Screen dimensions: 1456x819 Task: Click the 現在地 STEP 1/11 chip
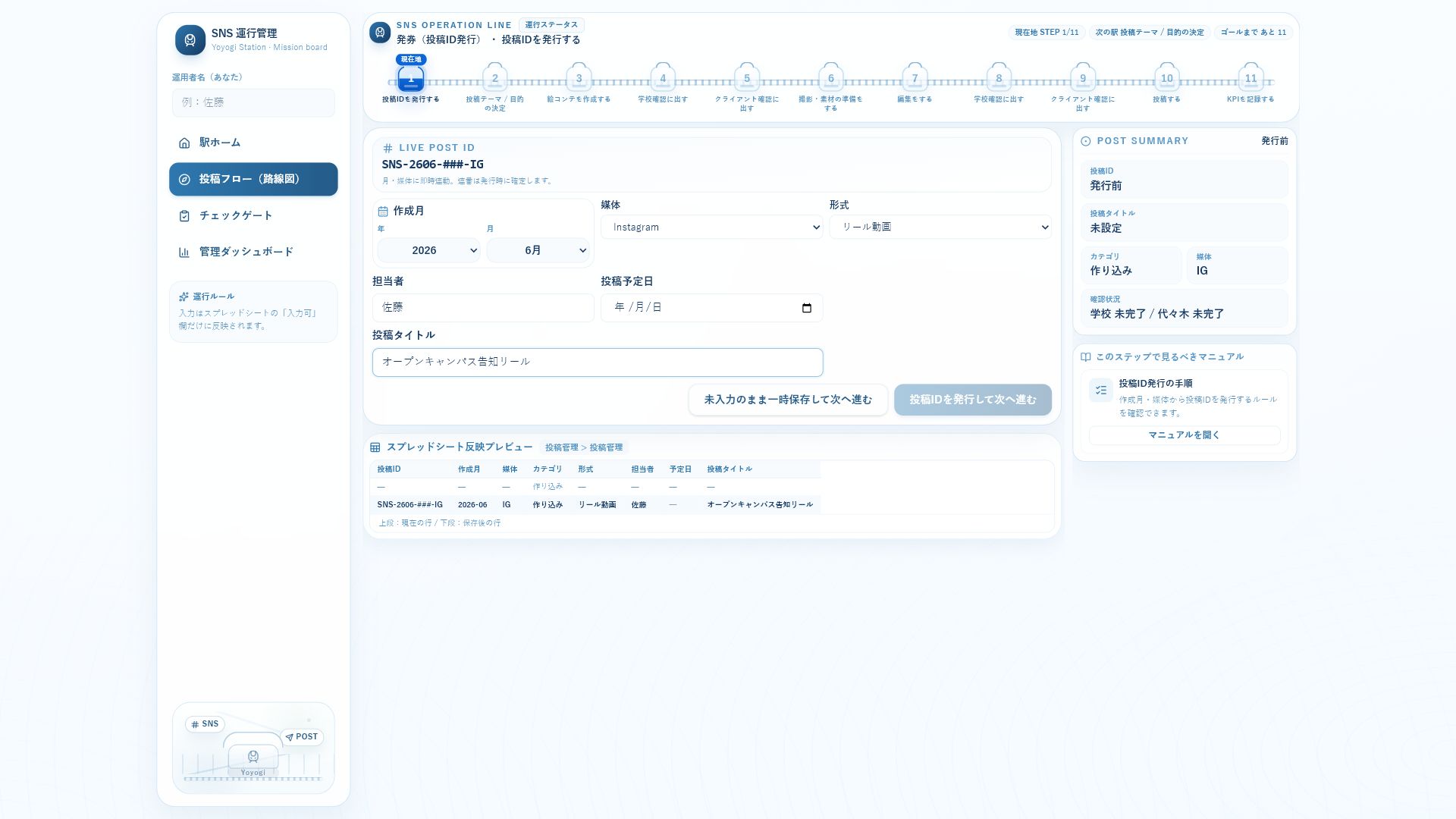pos(1046,33)
